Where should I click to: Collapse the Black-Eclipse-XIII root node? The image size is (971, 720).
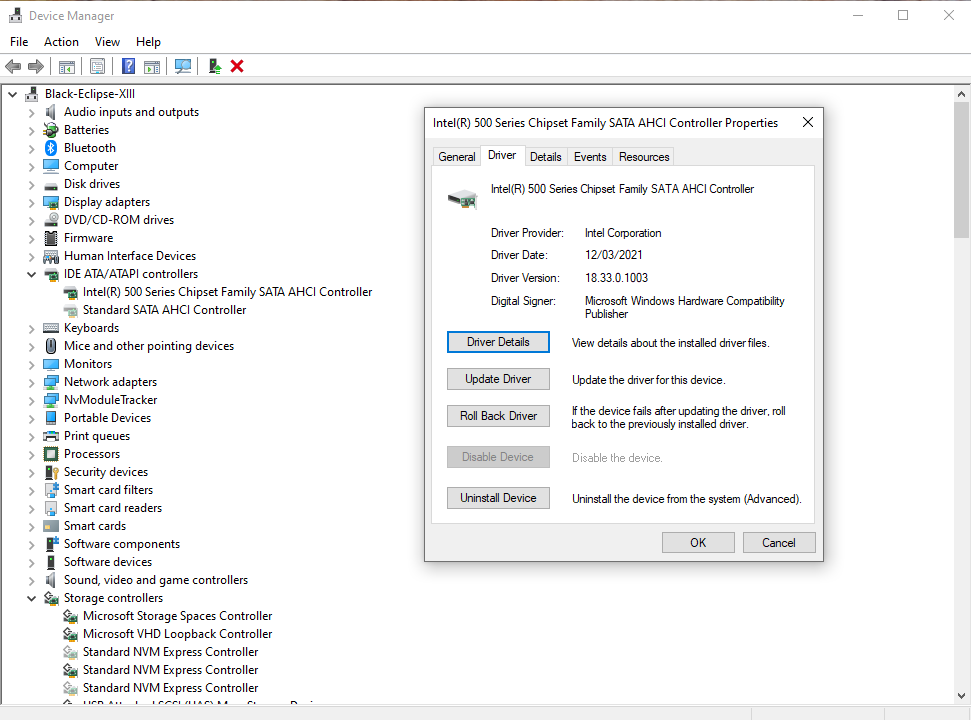[x=12, y=94]
